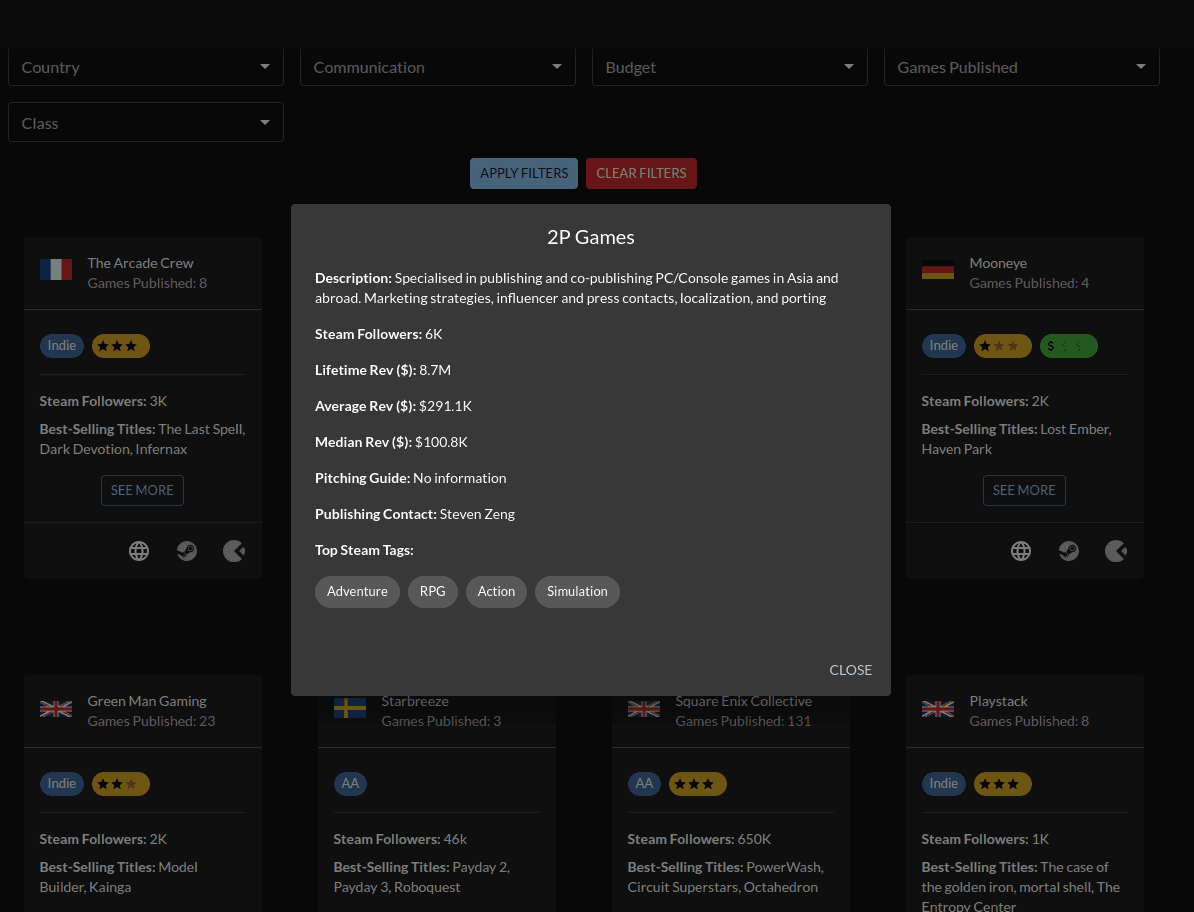Click the Clear Filters button
The image size is (1194, 912).
tap(641, 173)
